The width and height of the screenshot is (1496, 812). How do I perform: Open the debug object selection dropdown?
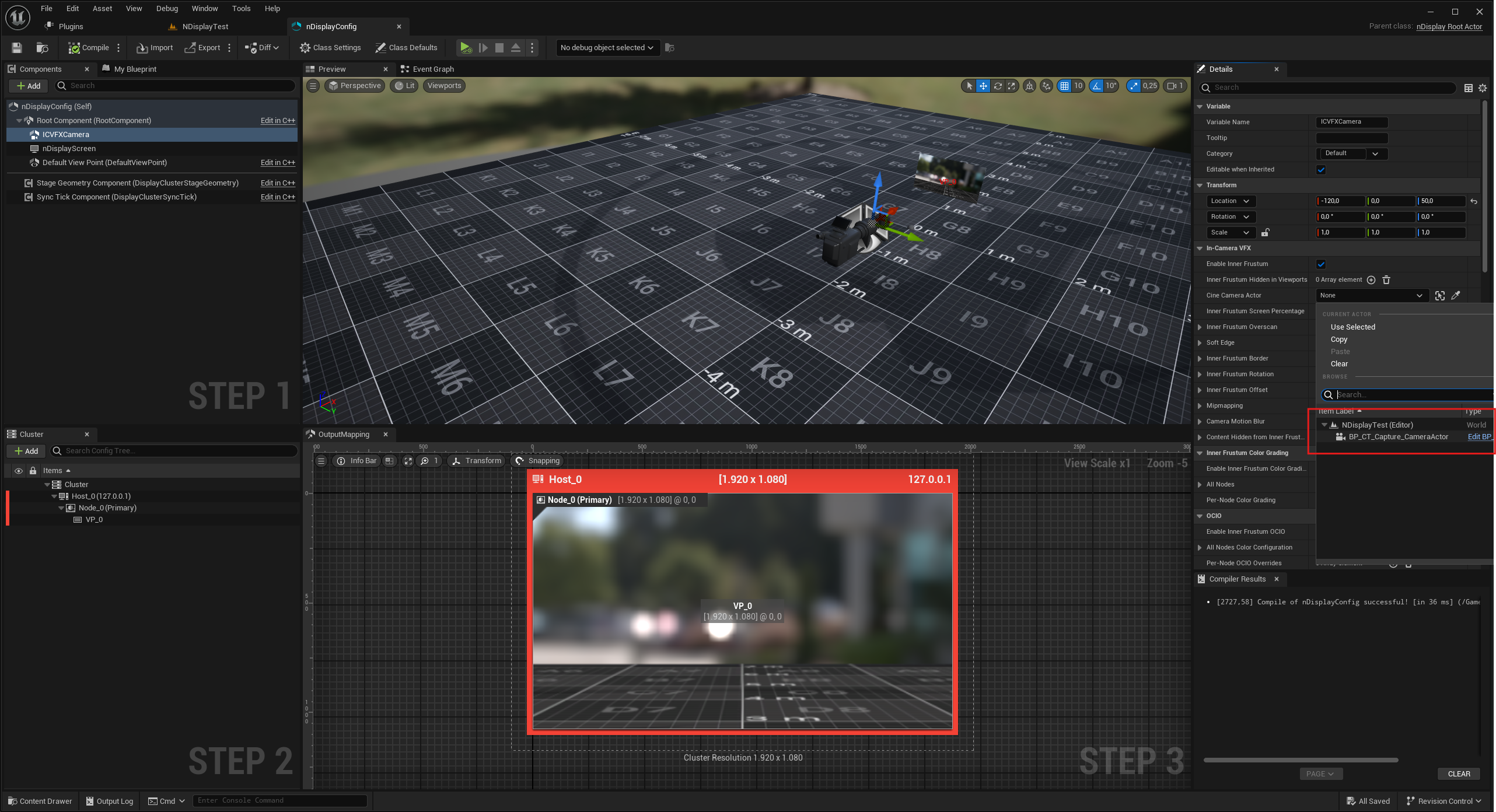(x=606, y=48)
